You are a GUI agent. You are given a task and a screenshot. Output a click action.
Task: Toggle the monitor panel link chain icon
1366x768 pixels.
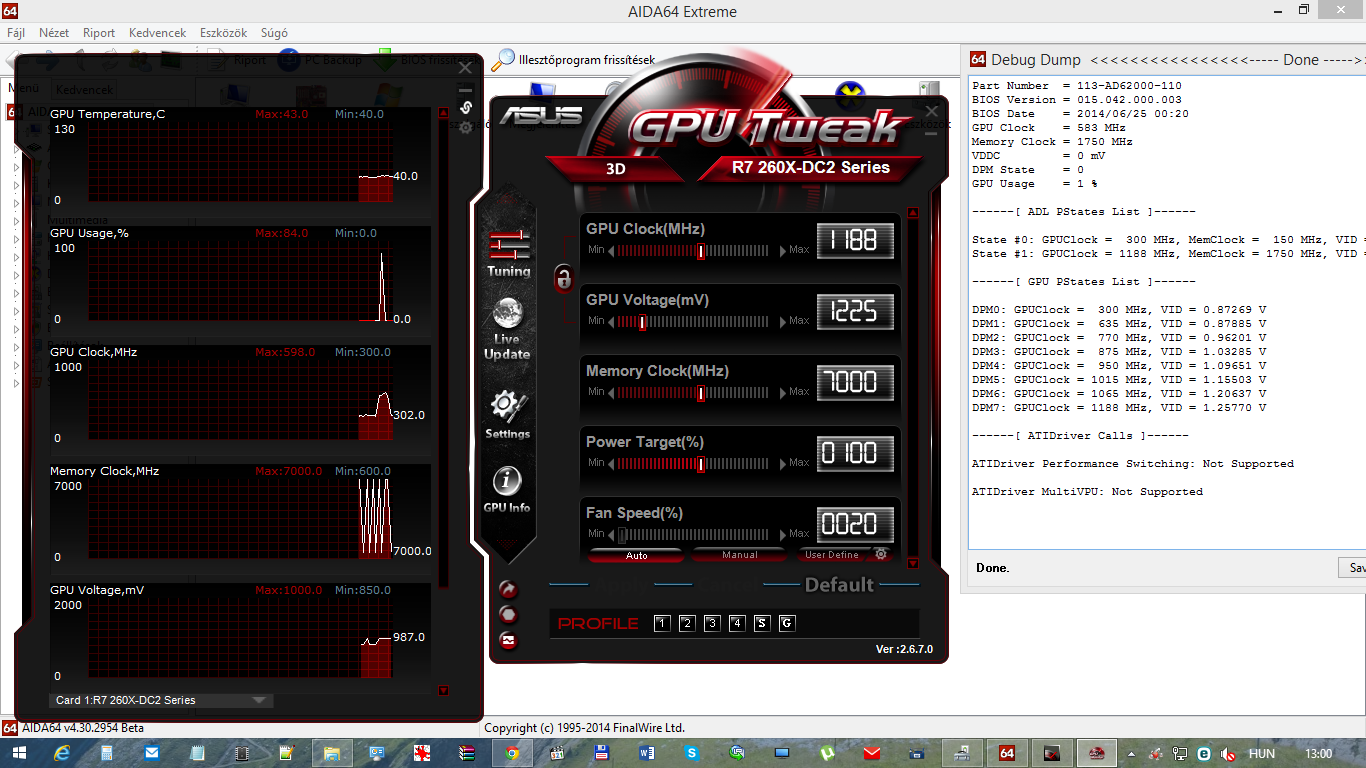[x=465, y=107]
